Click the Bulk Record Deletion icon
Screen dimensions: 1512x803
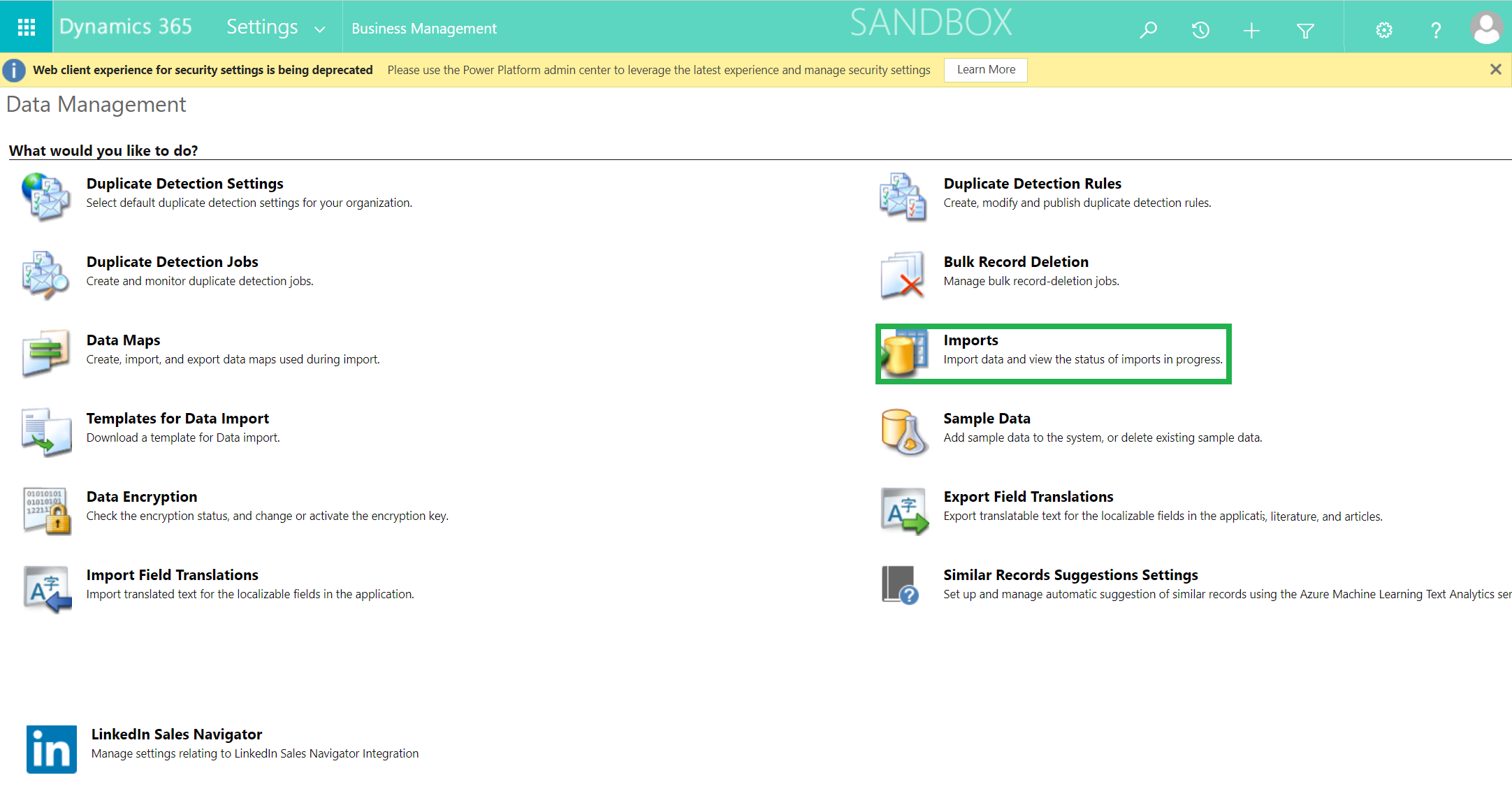pyautogui.click(x=902, y=275)
